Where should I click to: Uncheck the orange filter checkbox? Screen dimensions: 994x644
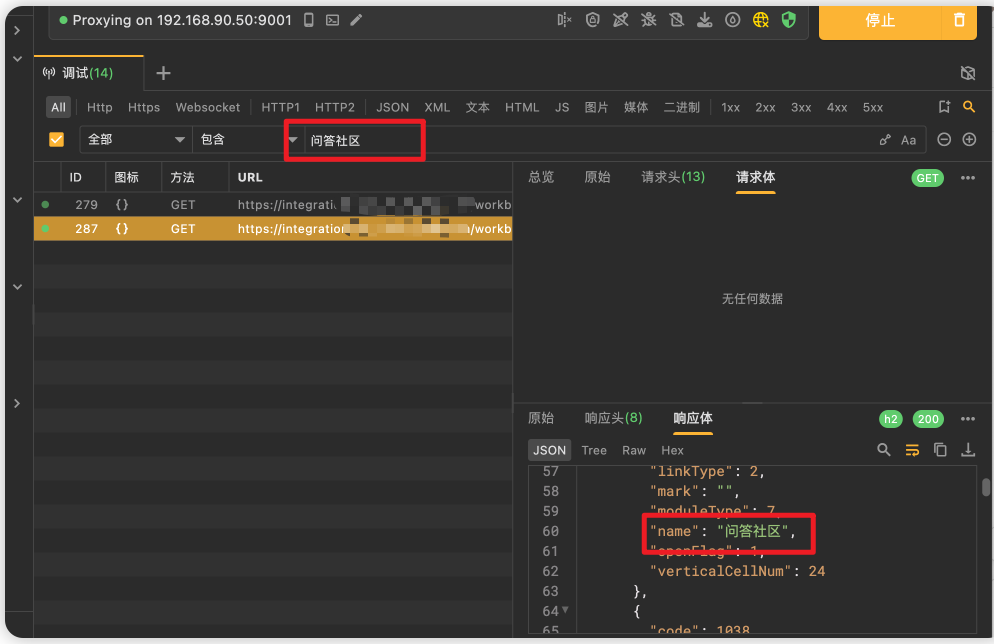pyautogui.click(x=56, y=139)
